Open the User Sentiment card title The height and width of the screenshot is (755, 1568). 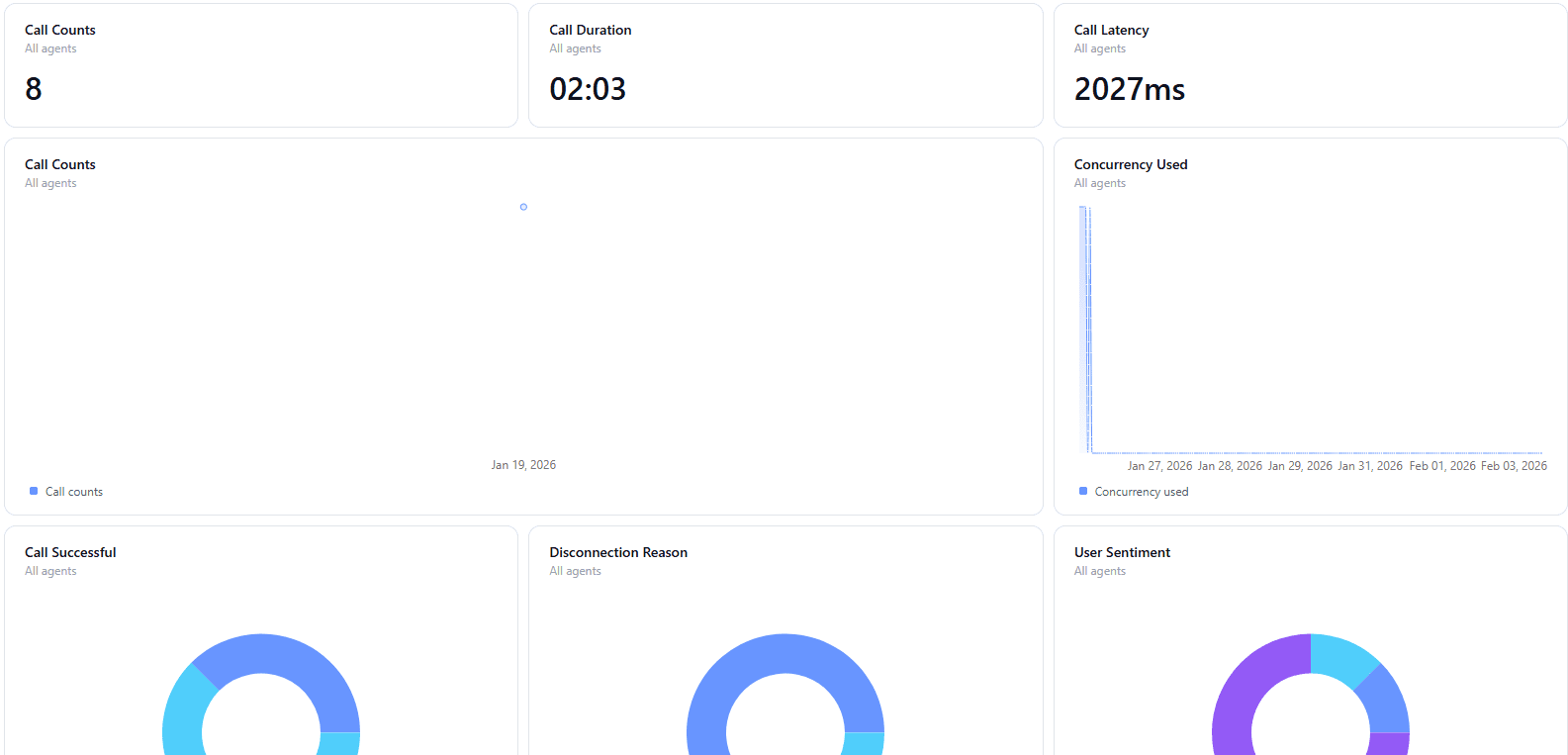tap(1122, 552)
